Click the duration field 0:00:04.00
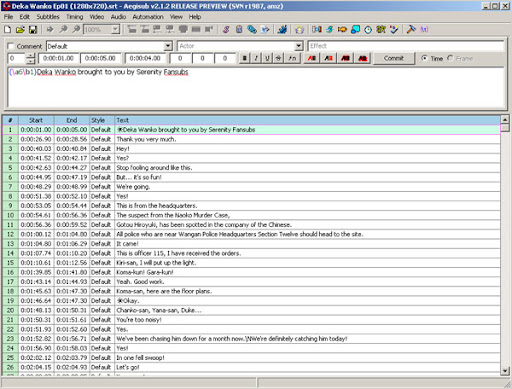 click(145, 58)
